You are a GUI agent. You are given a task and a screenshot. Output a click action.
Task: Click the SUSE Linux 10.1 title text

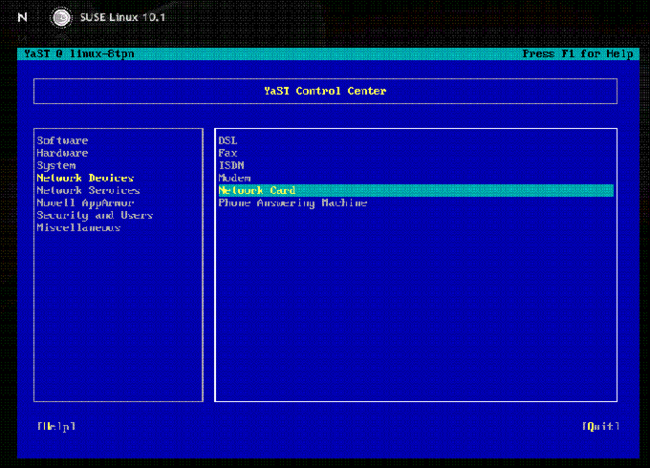tap(122, 17)
